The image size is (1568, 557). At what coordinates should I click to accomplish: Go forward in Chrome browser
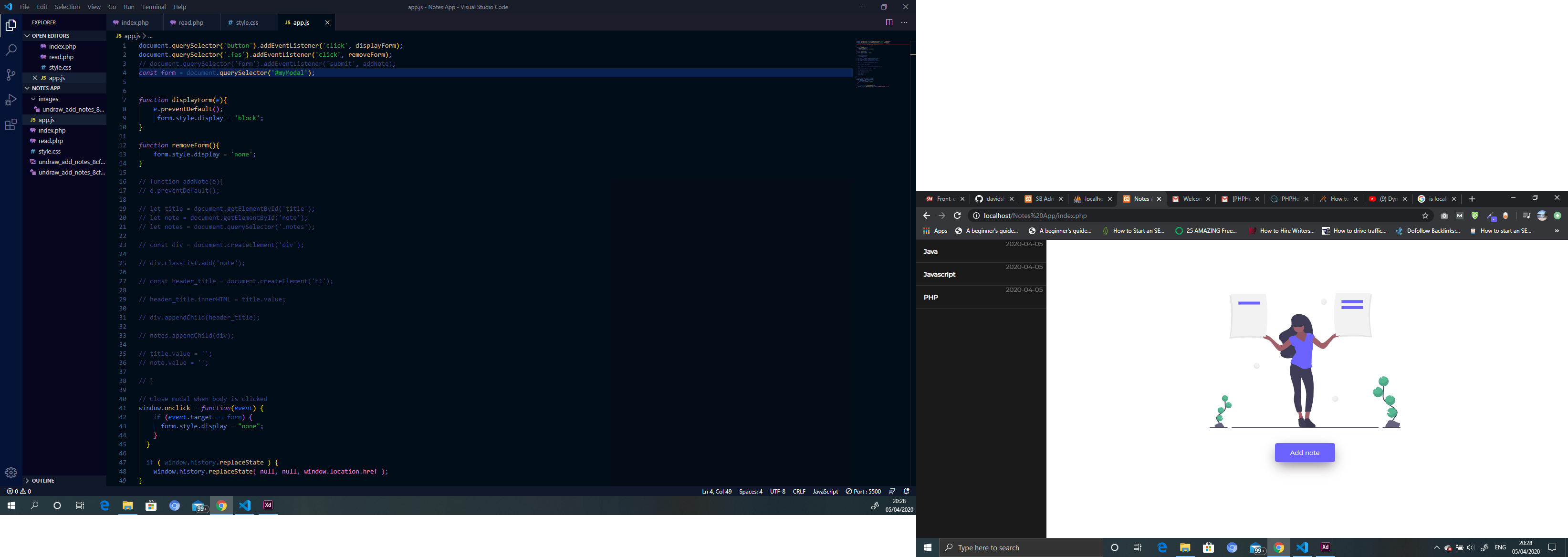(941, 216)
